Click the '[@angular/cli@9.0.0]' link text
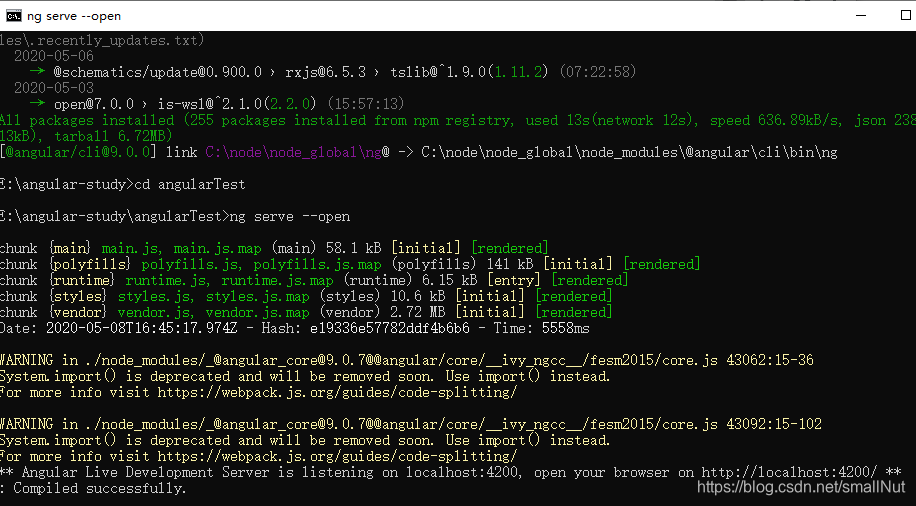This screenshot has height=506, width=916. point(78,152)
